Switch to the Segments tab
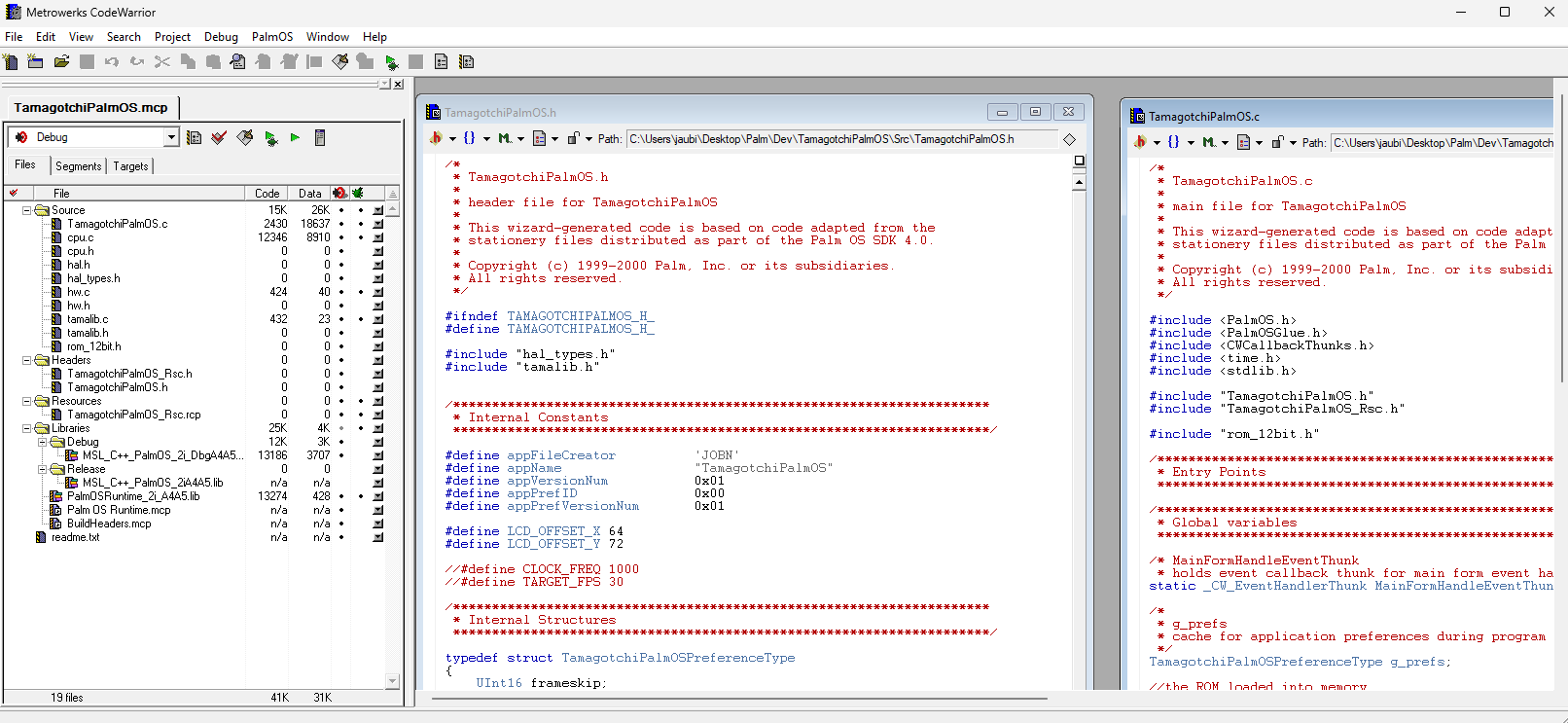This screenshot has height=723, width=1568. [78, 166]
